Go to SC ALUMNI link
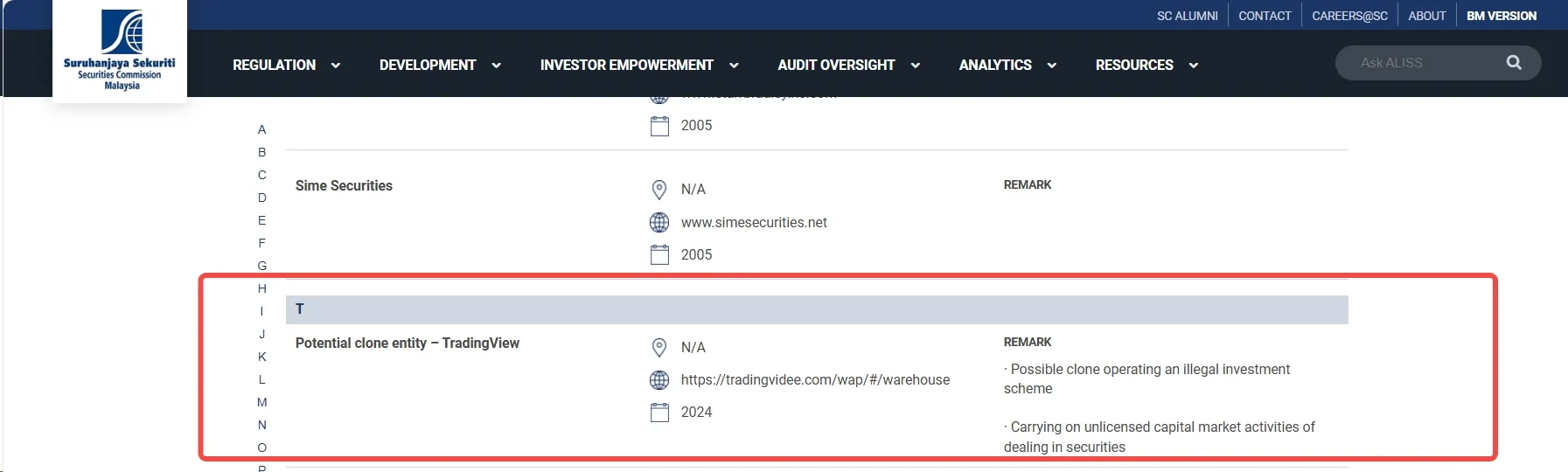Image resolution: width=1568 pixels, height=472 pixels. pos(1188,16)
